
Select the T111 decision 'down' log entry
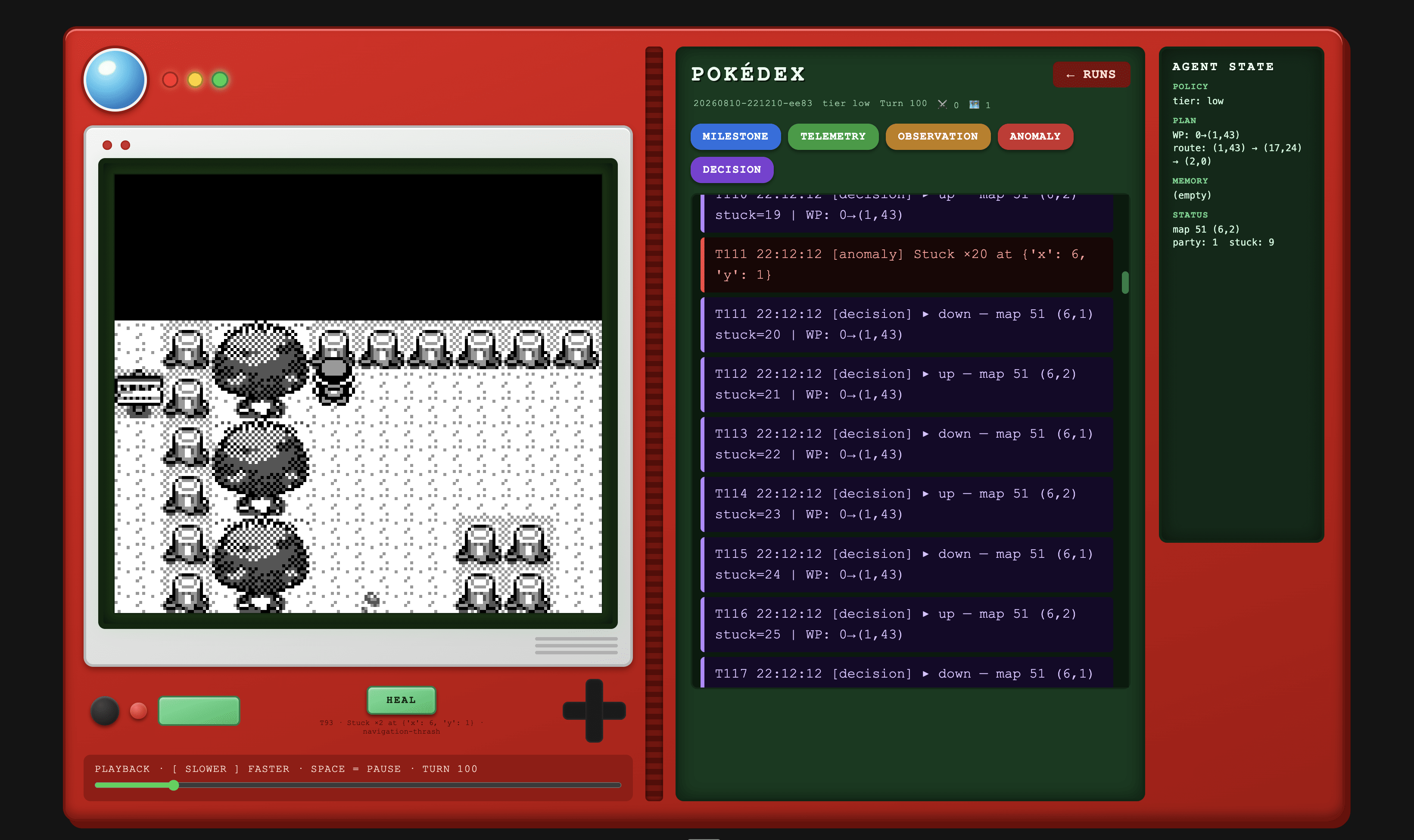[x=906, y=324]
